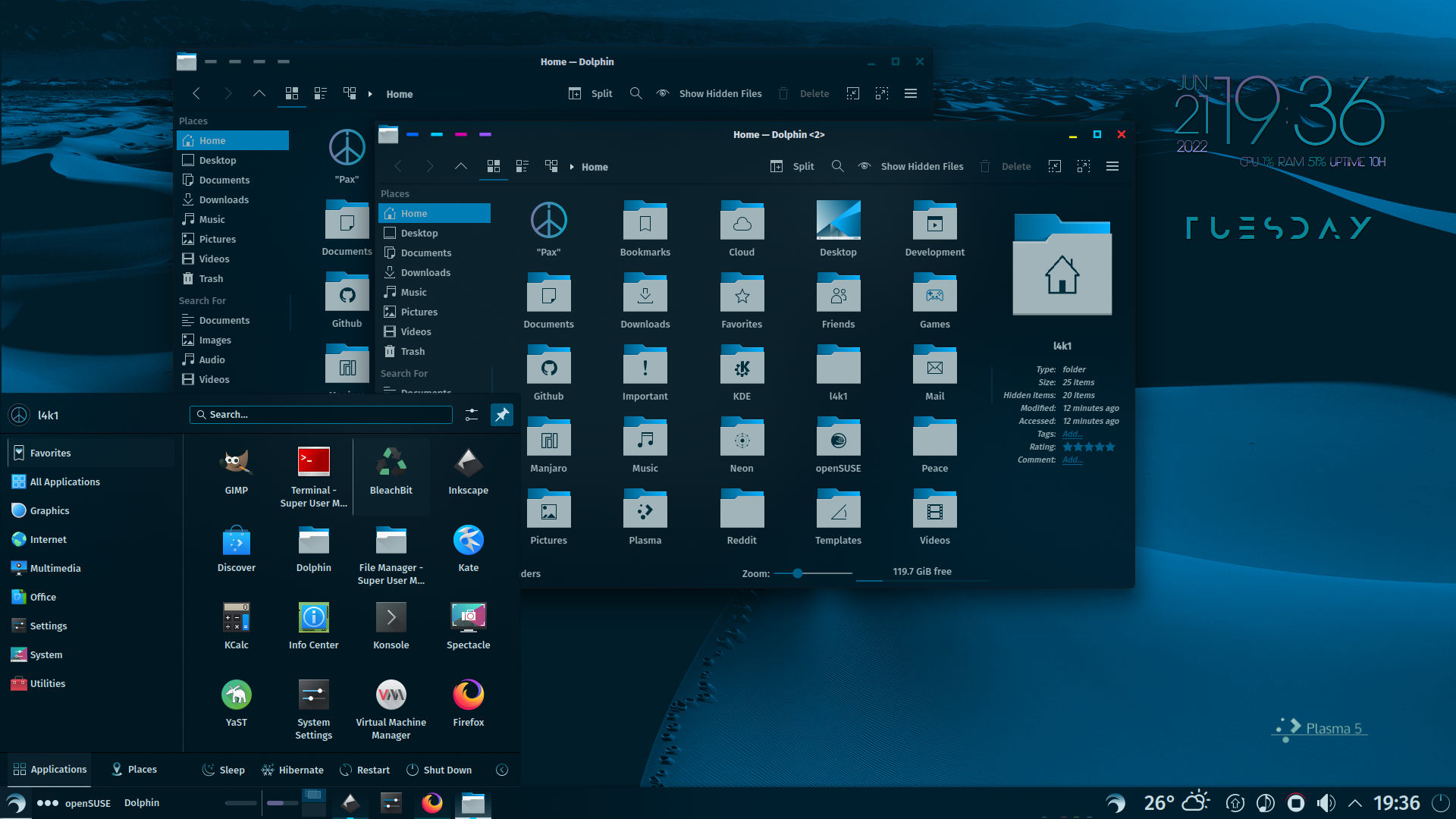Image resolution: width=1456 pixels, height=819 pixels.
Task: Switch to icons view in Dolphin <2>
Action: (494, 166)
